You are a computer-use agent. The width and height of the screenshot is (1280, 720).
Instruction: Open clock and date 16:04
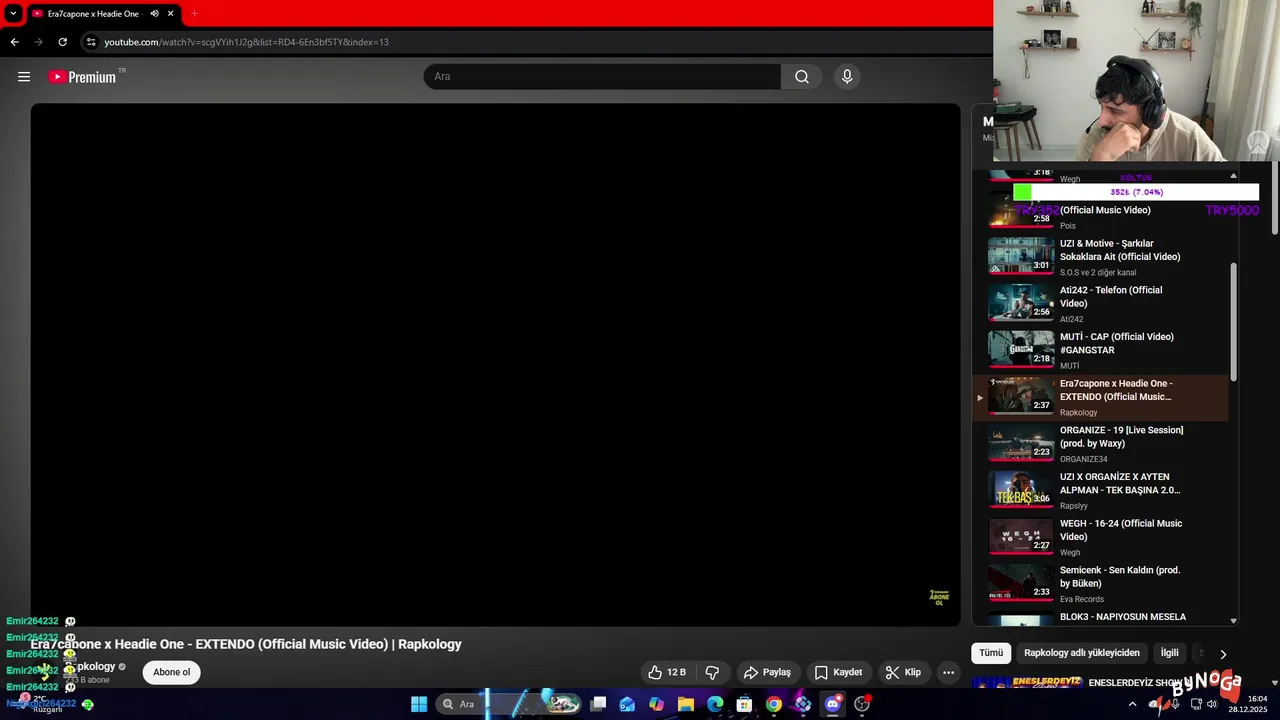coord(1249,703)
